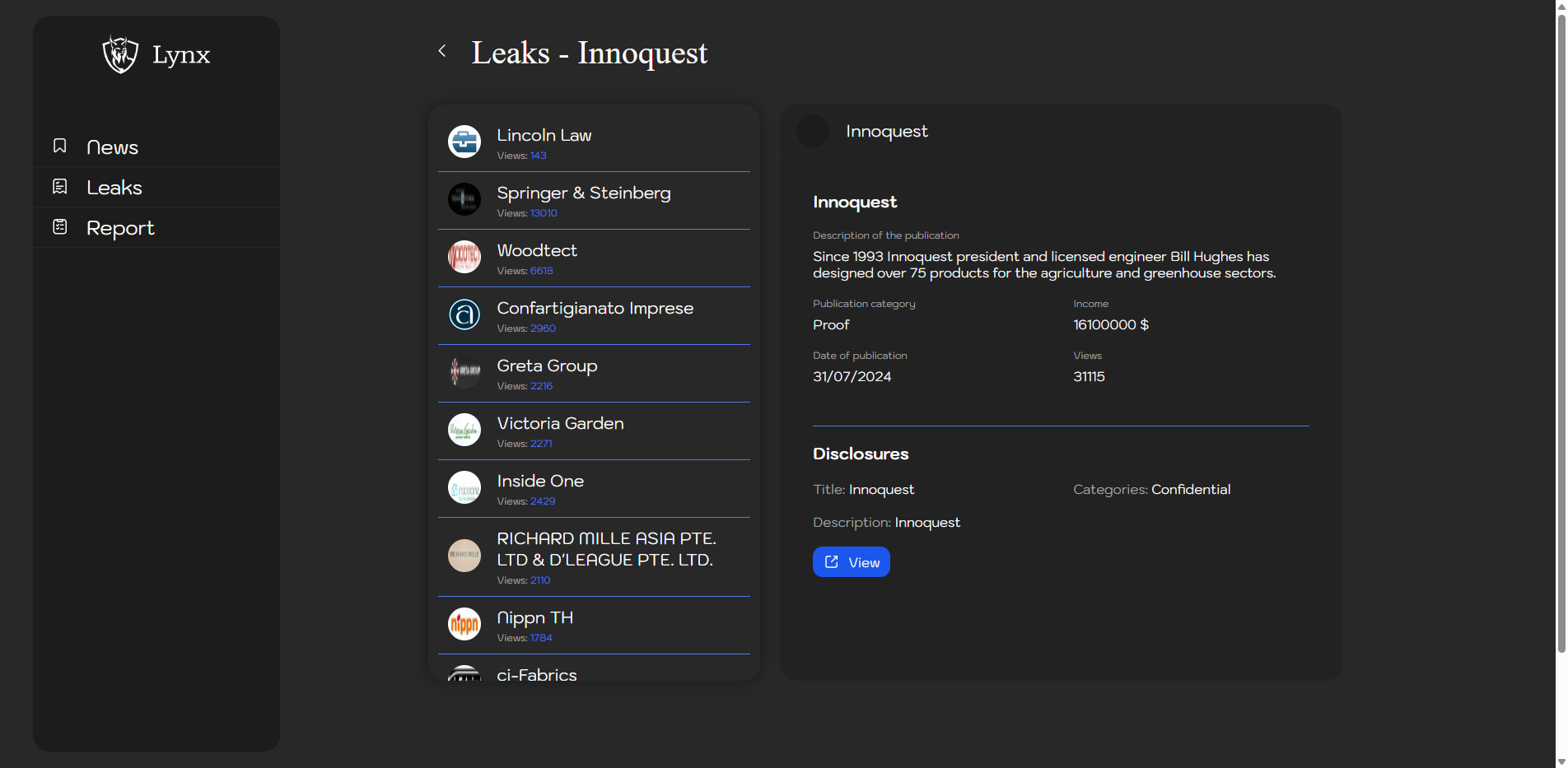The image size is (1568, 768).
Task: Open the Report menu item
Action: 120,228
